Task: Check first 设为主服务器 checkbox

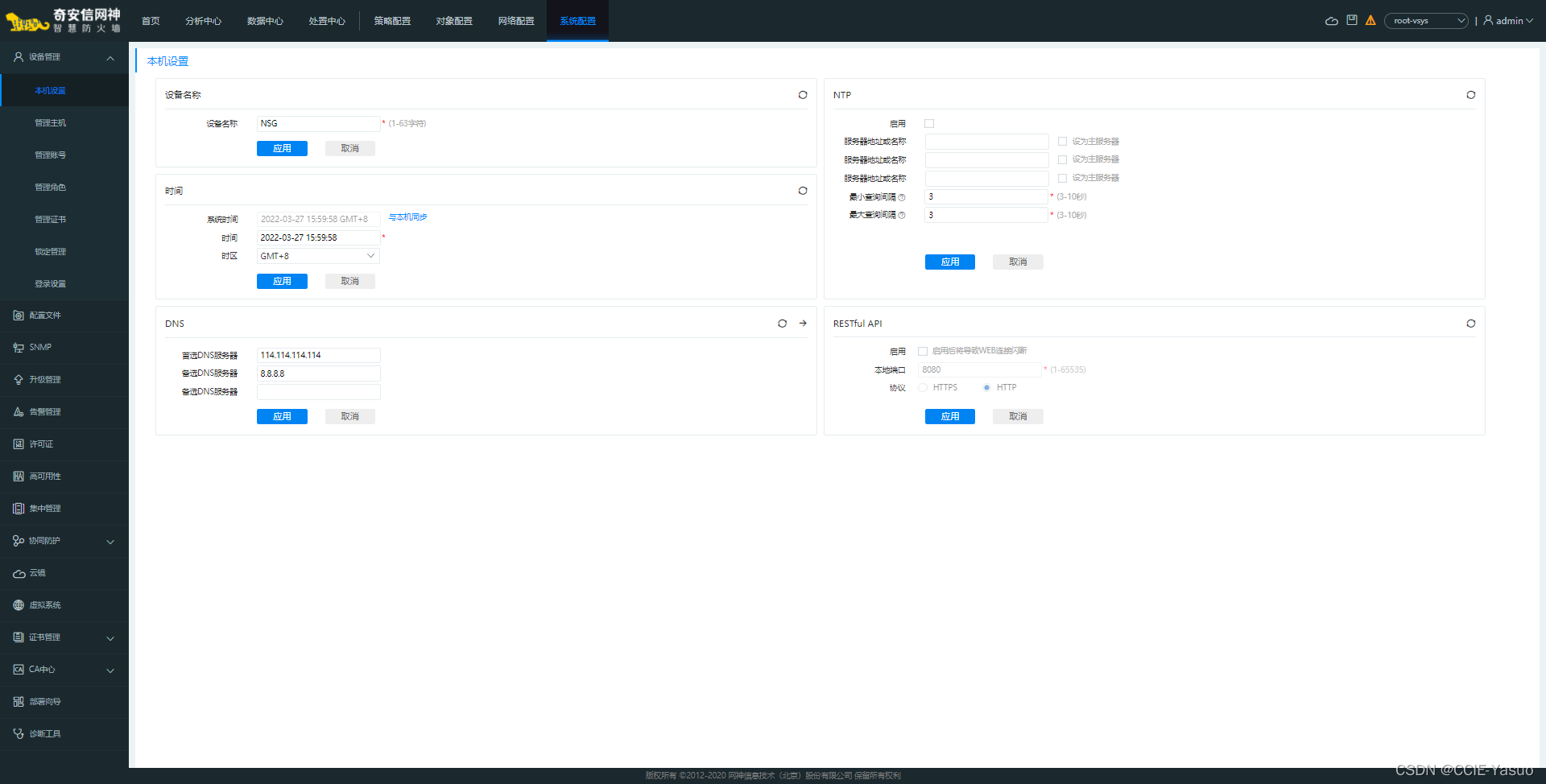Action: pos(1062,142)
